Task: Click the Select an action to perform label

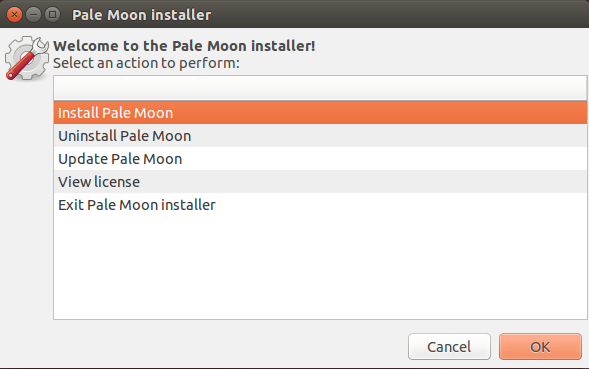Action: click(x=146, y=63)
